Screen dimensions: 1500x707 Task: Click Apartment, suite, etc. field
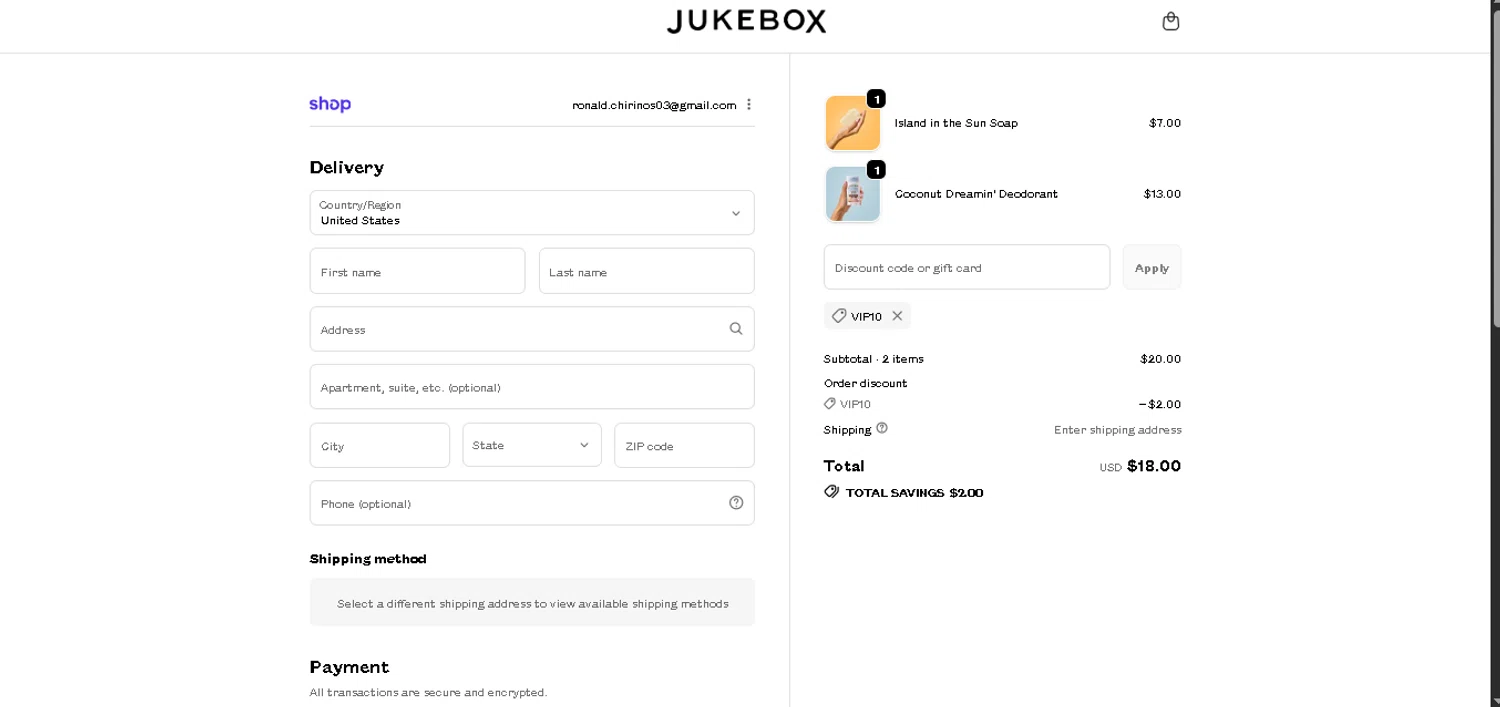532,387
